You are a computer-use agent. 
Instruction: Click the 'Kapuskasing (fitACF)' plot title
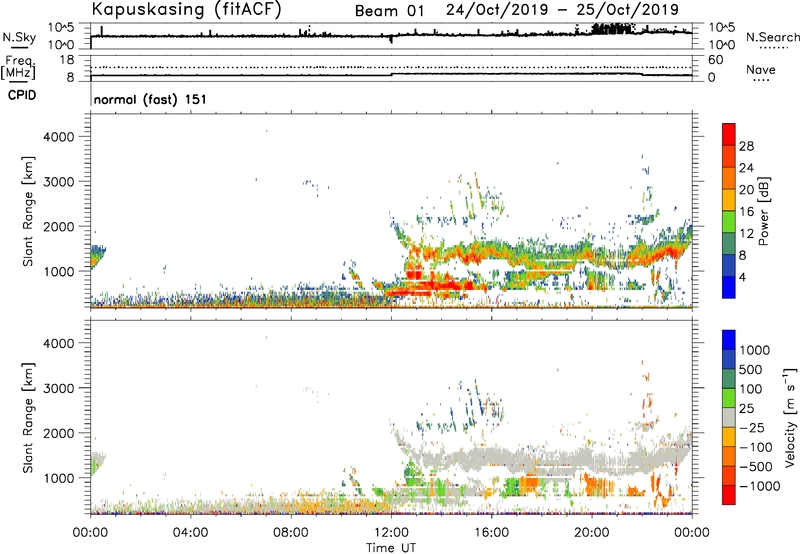pos(187,10)
